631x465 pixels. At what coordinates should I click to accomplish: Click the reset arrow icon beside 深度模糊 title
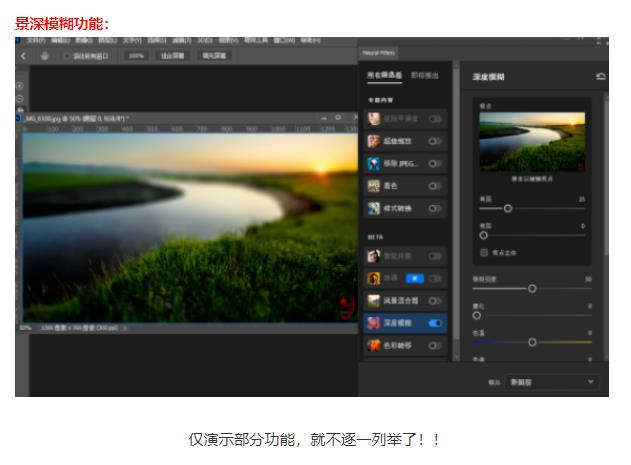coord(600,76)
